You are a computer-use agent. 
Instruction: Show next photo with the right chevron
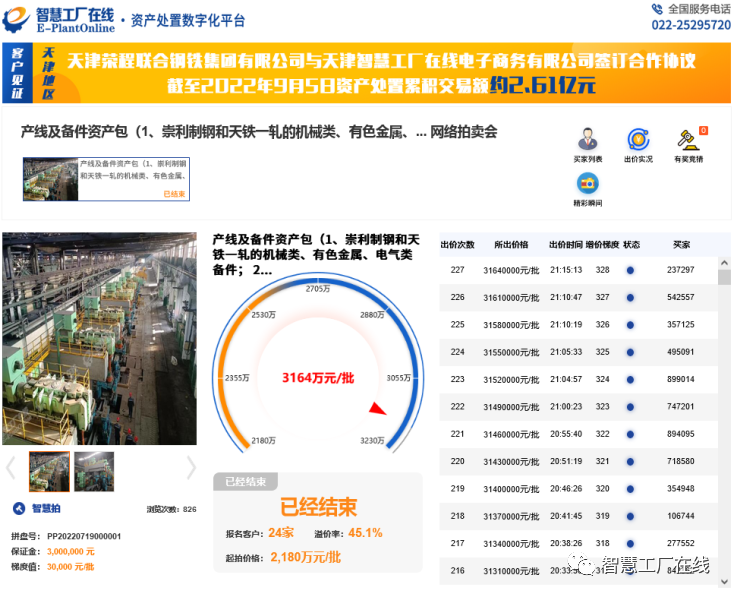click(191, 468)
